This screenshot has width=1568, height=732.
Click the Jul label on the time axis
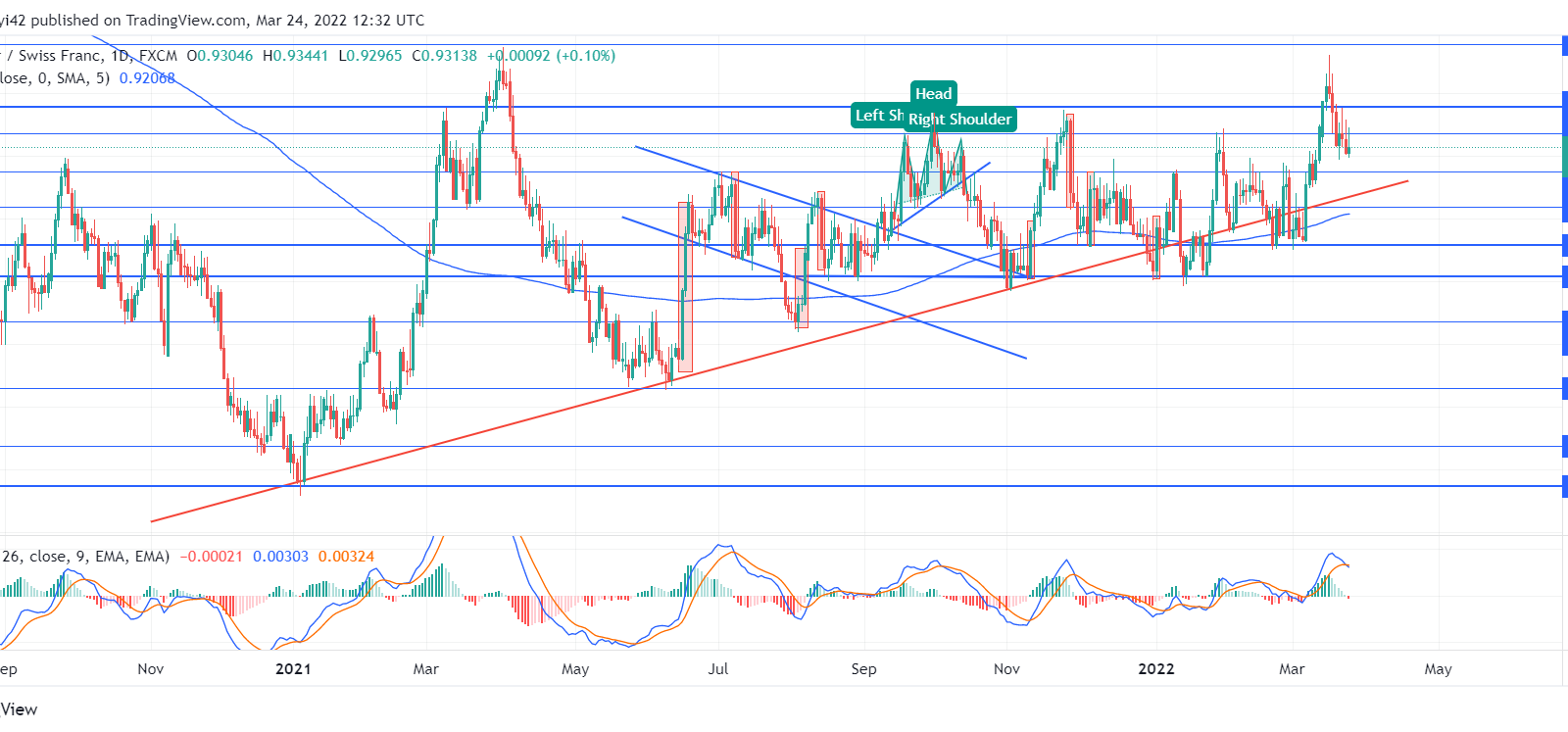click(x=718, y=669)
